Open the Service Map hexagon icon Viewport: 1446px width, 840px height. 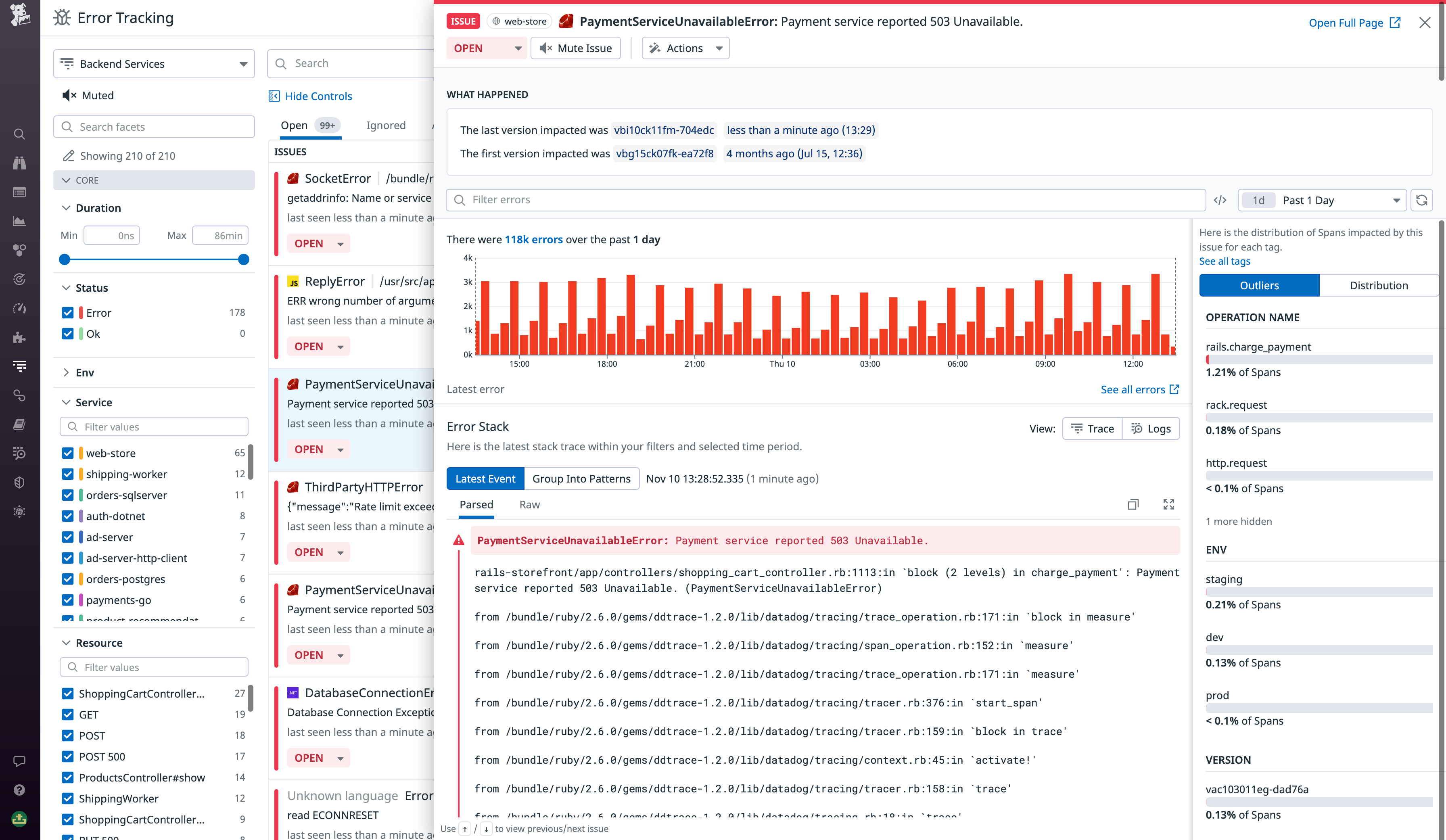click(x=19, y=250)
